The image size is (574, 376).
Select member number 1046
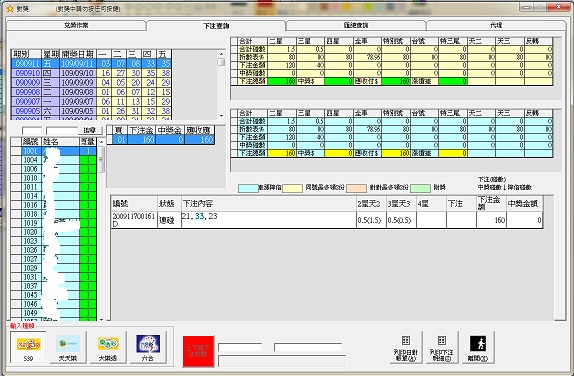point(30,304)
